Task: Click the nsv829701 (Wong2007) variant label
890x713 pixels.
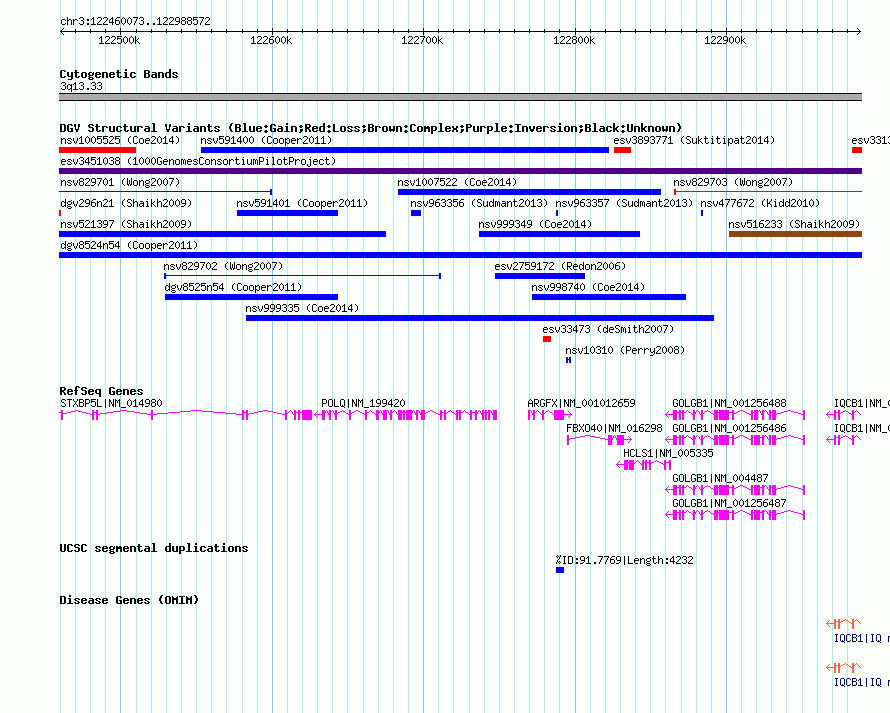Action: (120, 182)
